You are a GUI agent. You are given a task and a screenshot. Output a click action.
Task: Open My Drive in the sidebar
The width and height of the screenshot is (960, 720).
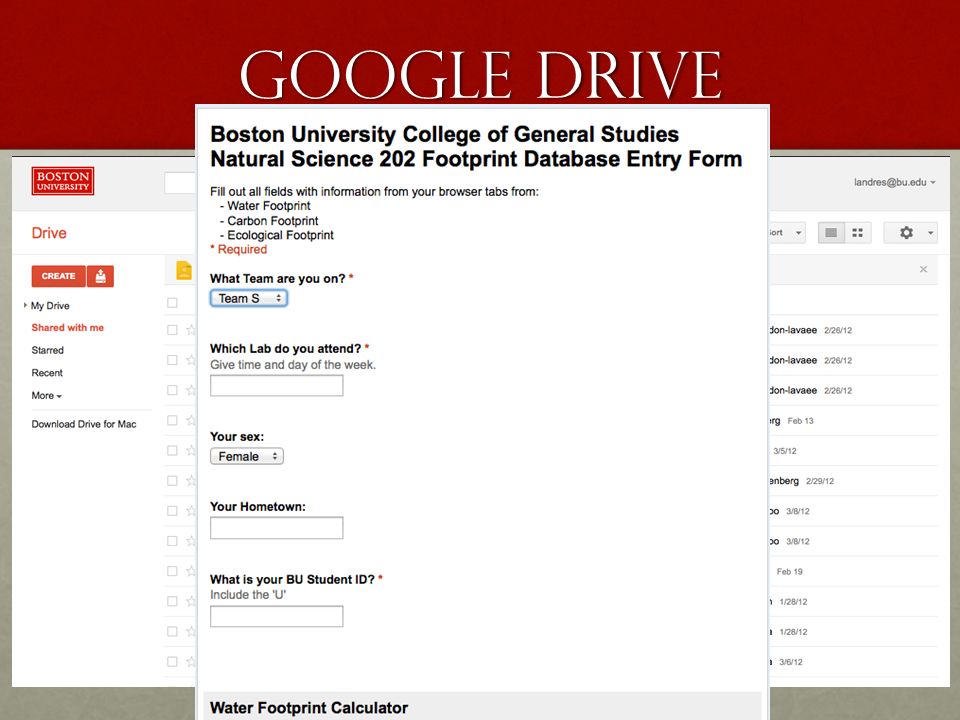pyautogui.click(x=50, y=306)
